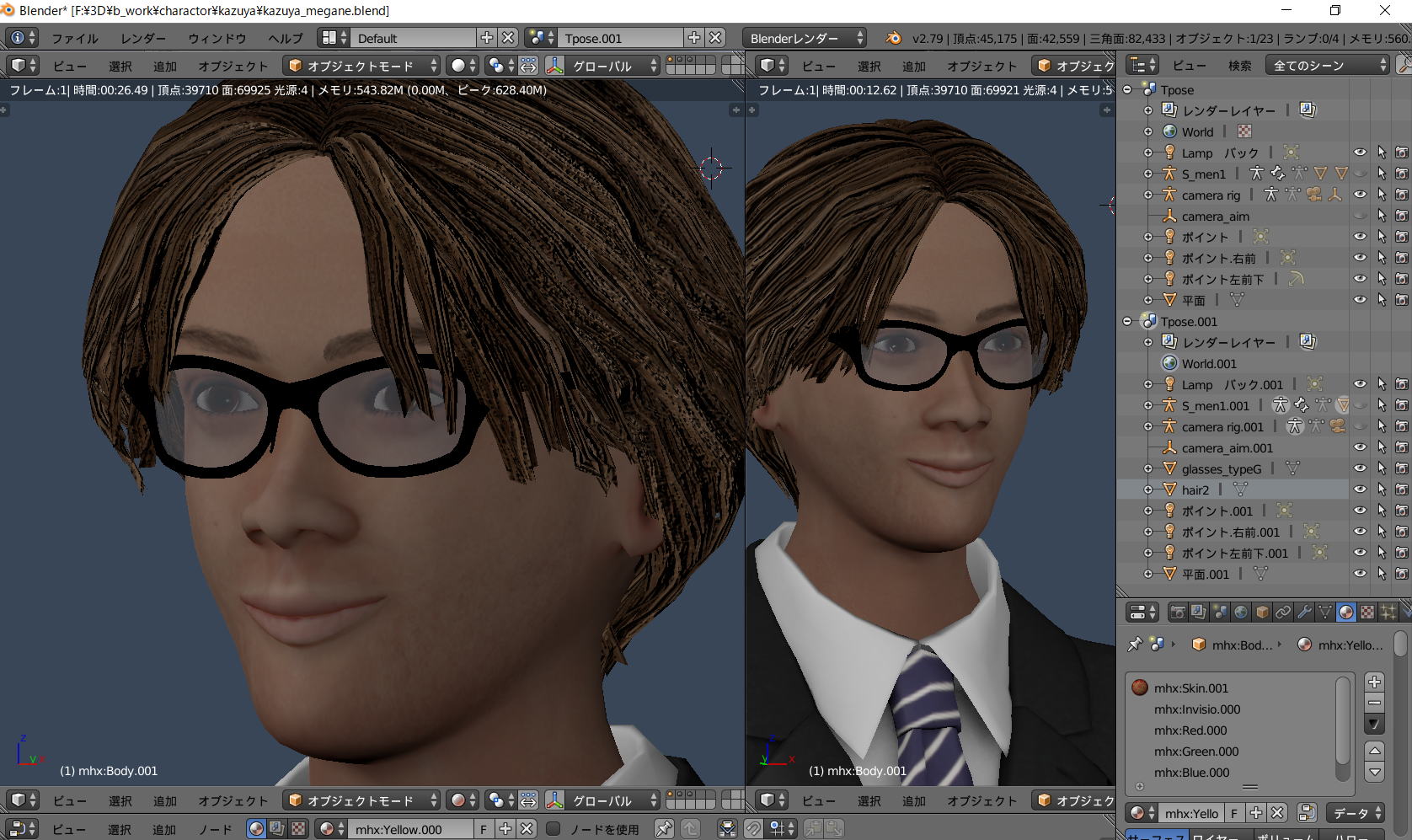
Task: Click the Constraints chain-link properties tab
Action: point(1283,613)
